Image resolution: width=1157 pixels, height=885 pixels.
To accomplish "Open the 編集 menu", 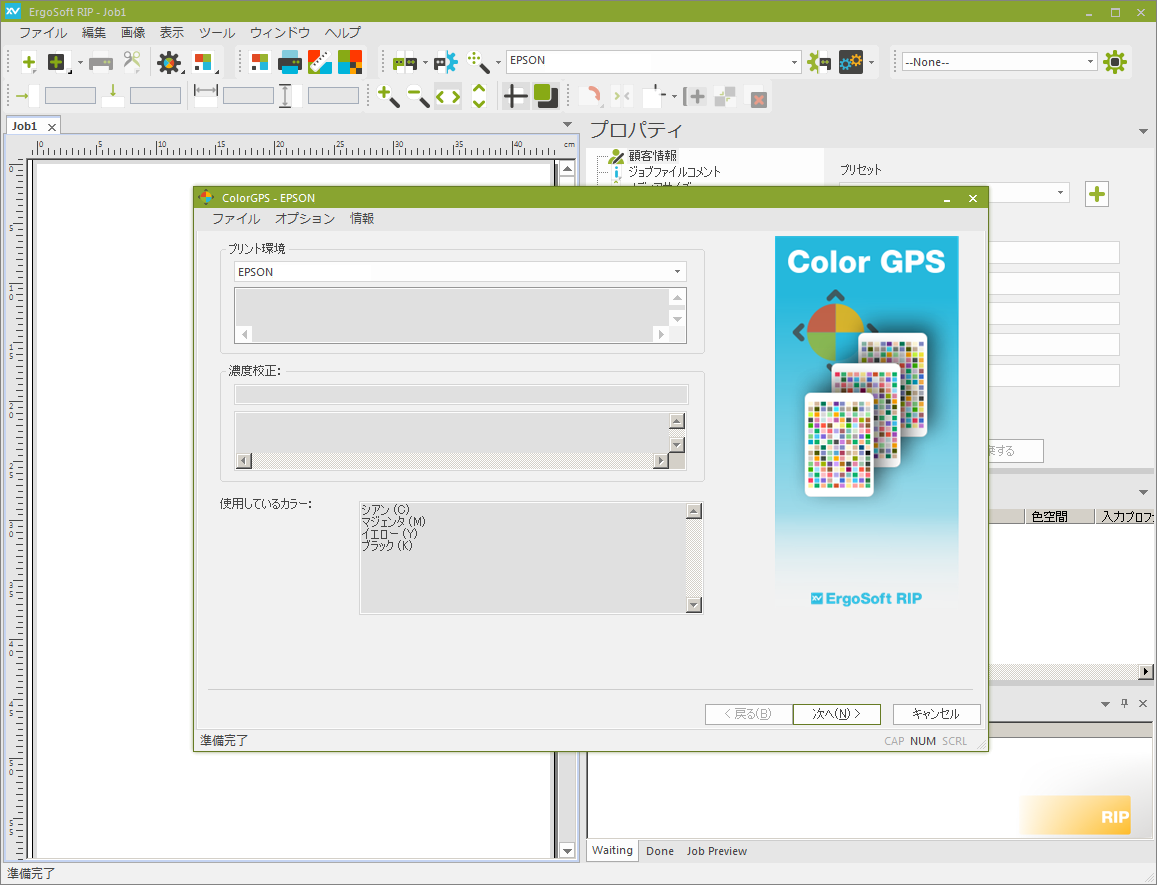I will pos(94,32).
